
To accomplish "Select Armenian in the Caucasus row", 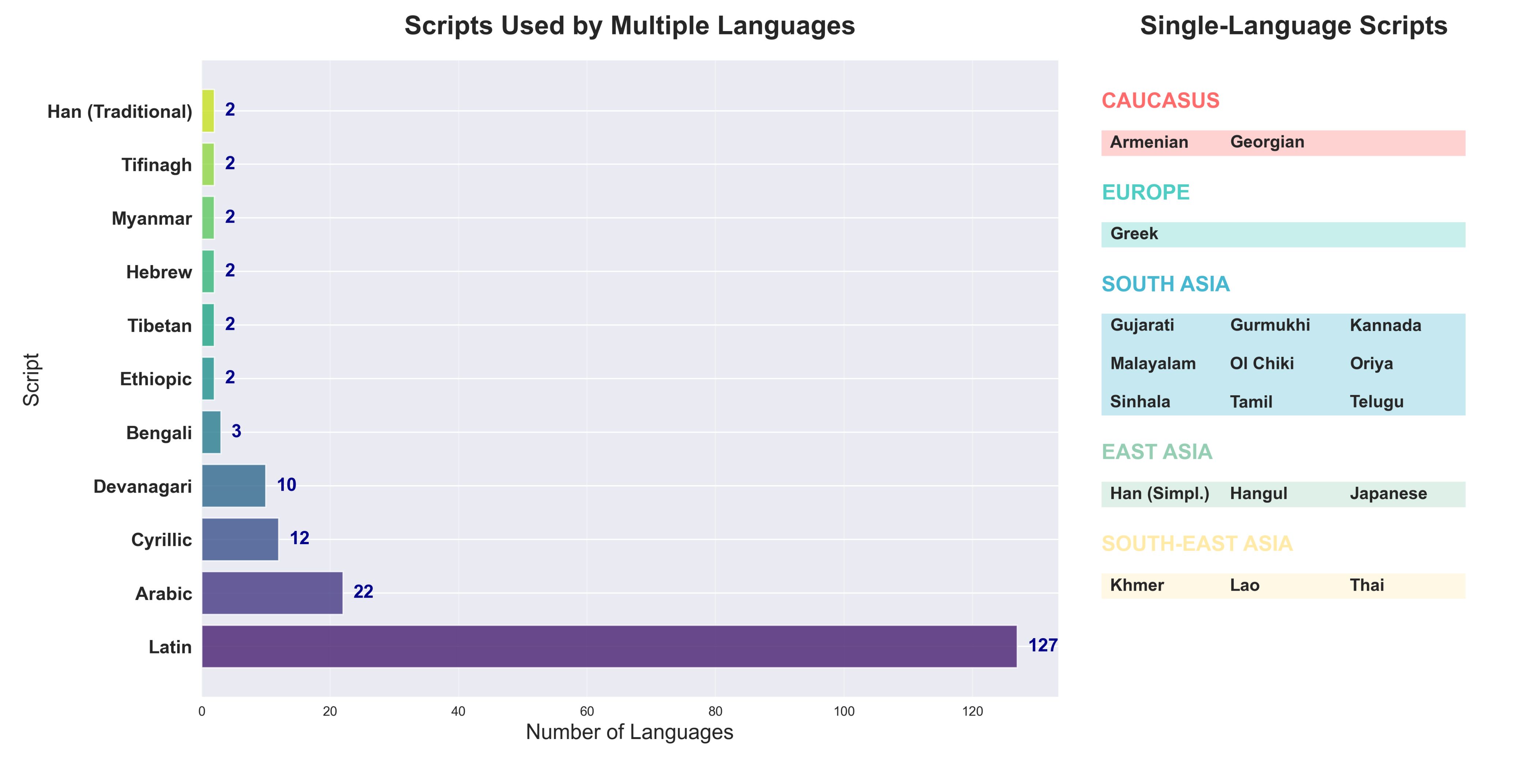I will [1149, 143].
